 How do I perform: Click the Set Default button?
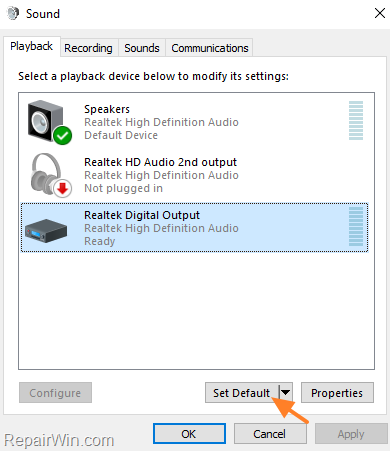click(x=242, y=393)
